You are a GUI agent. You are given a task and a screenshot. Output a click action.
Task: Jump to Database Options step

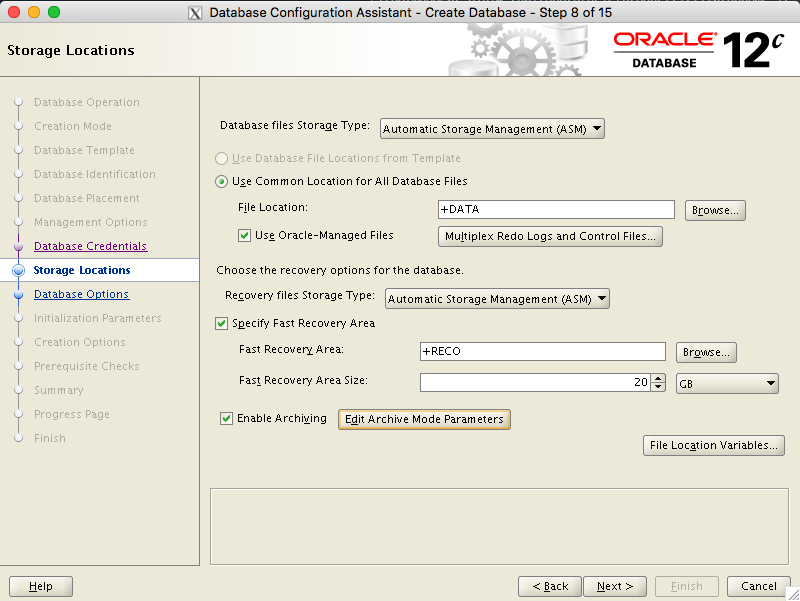[x=81, y=294]
